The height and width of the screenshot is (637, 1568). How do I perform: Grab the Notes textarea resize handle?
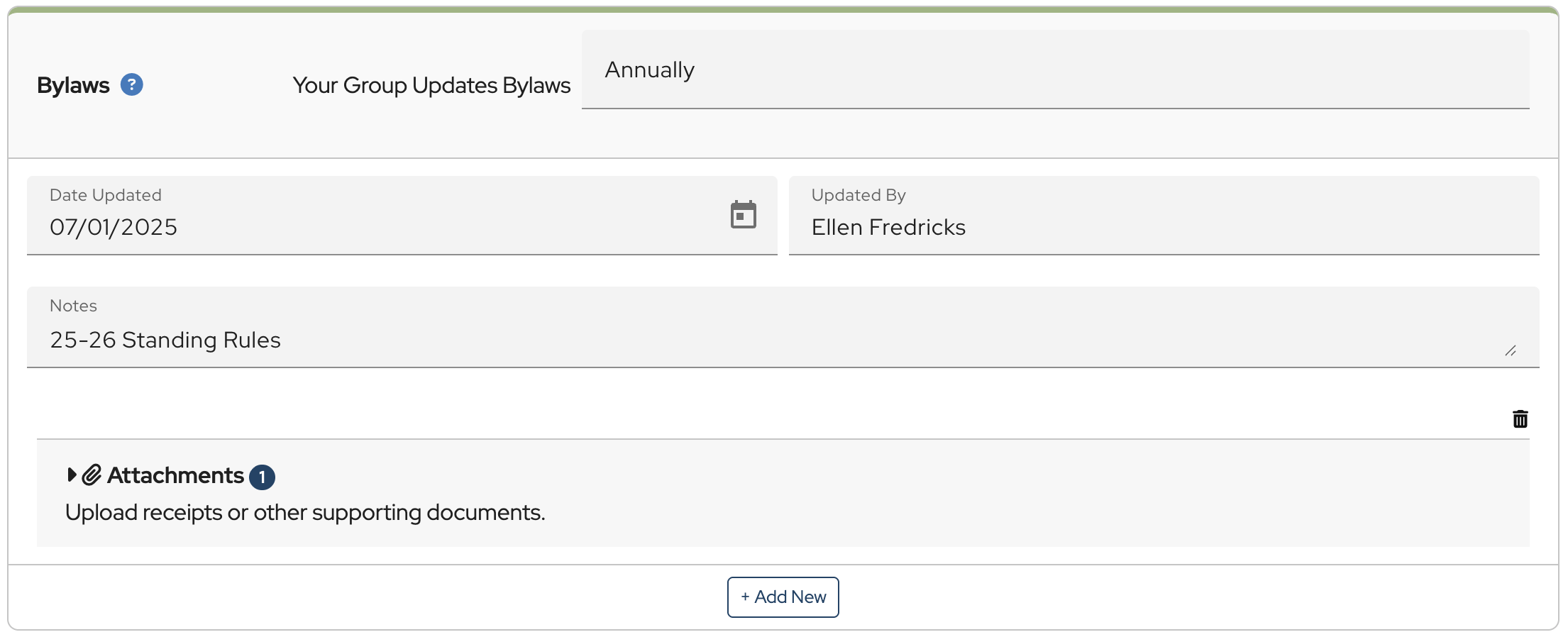(1511, 351)
